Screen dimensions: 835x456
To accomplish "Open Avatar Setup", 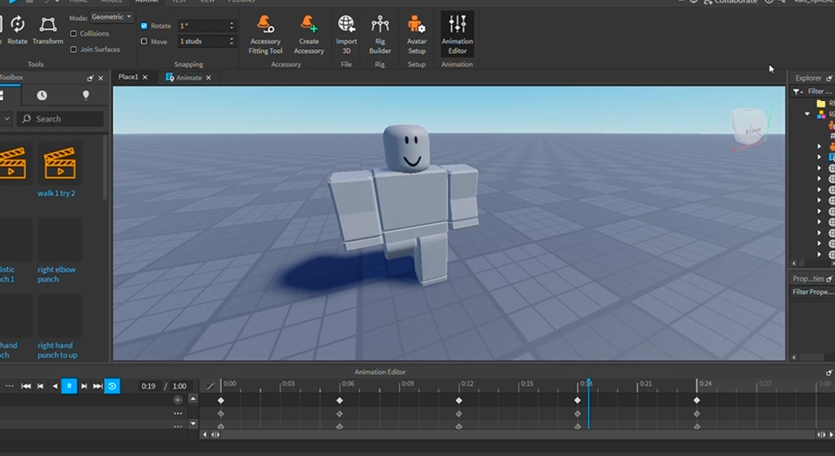I will [x=416, y=35].
